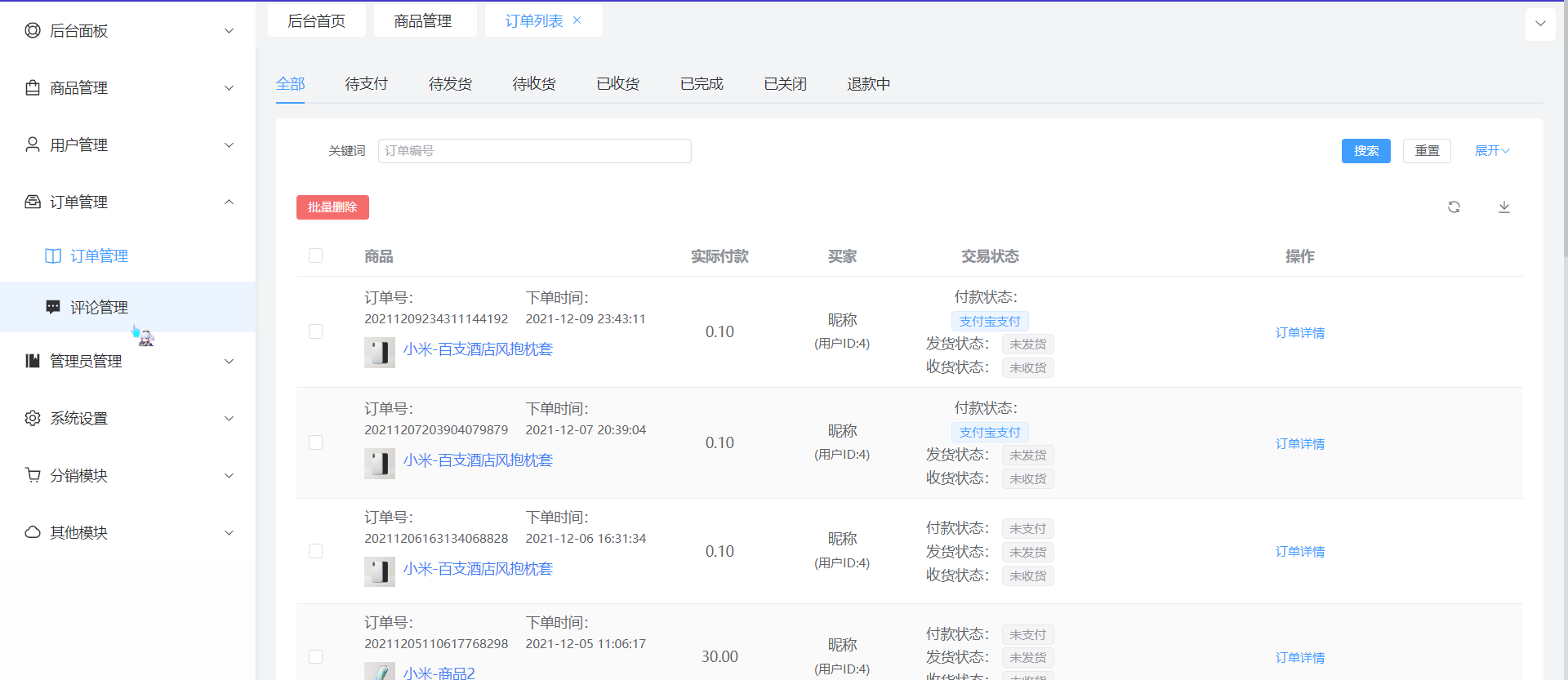Click the 评论管理 chat bubble icon

[x=53, y=307]
